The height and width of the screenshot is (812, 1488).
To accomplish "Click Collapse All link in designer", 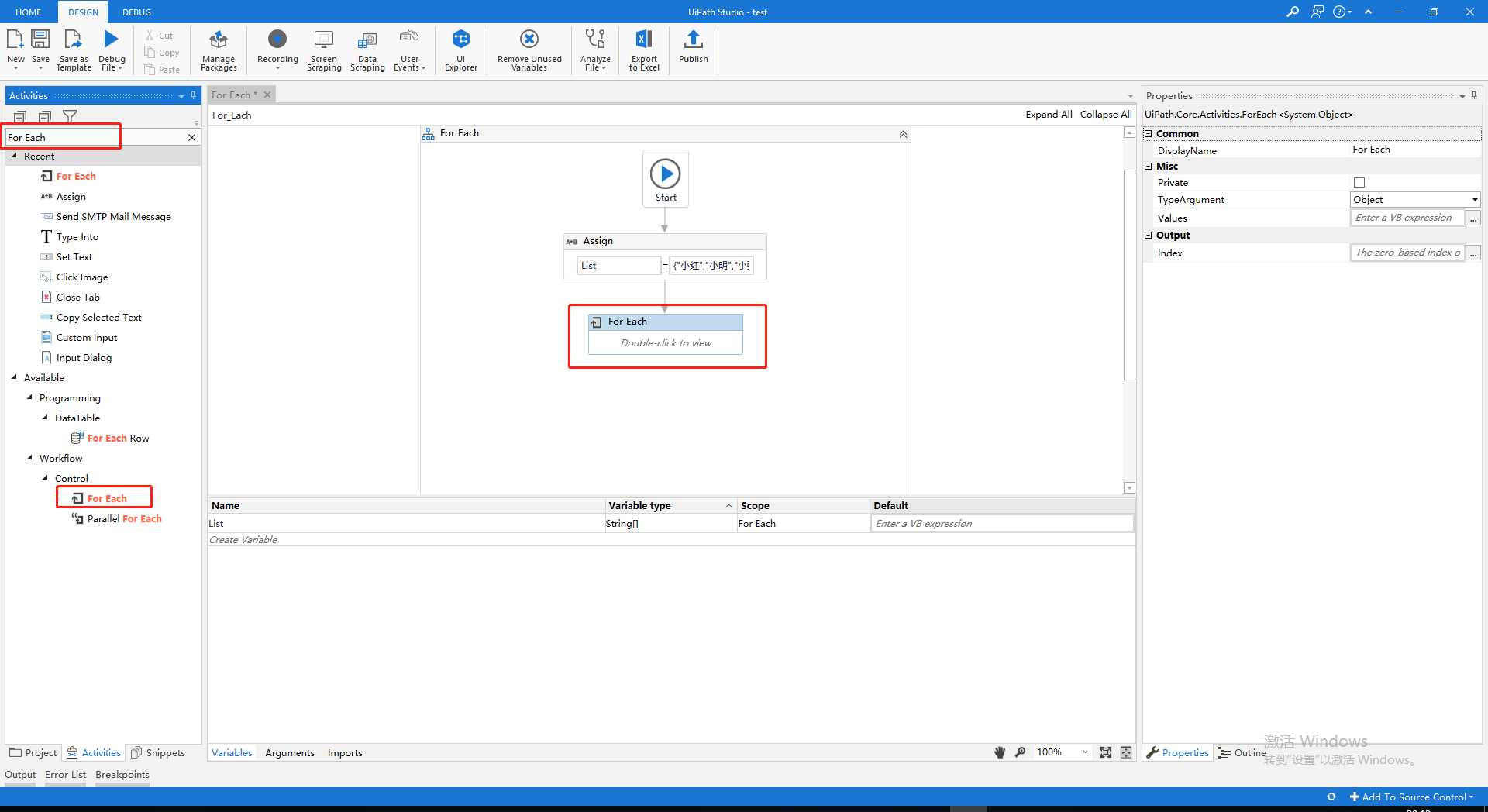I will click(x=1106, y=115).
